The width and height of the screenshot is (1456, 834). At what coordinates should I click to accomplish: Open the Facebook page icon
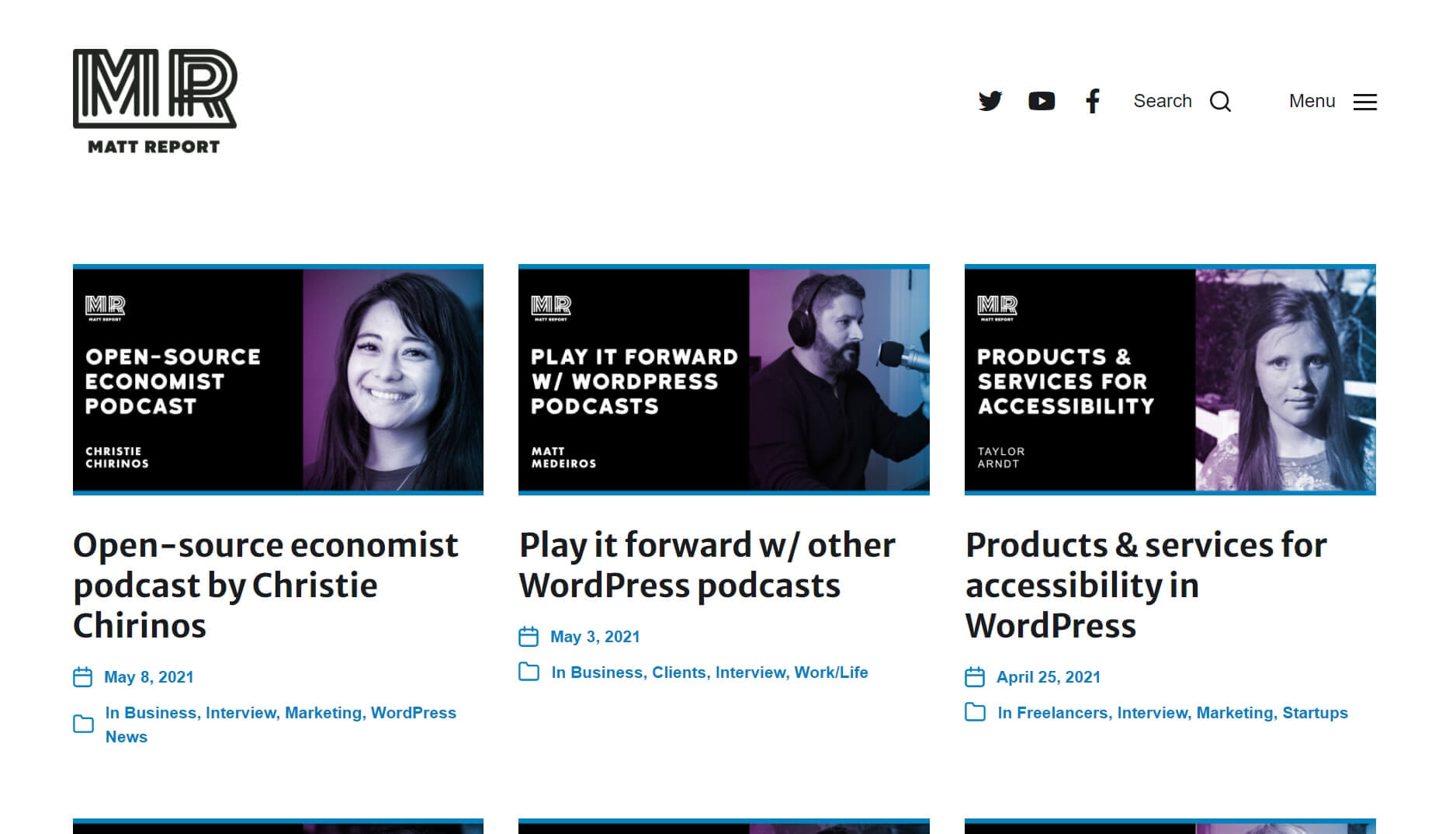pyautogui.click(x=1093, y=101)
